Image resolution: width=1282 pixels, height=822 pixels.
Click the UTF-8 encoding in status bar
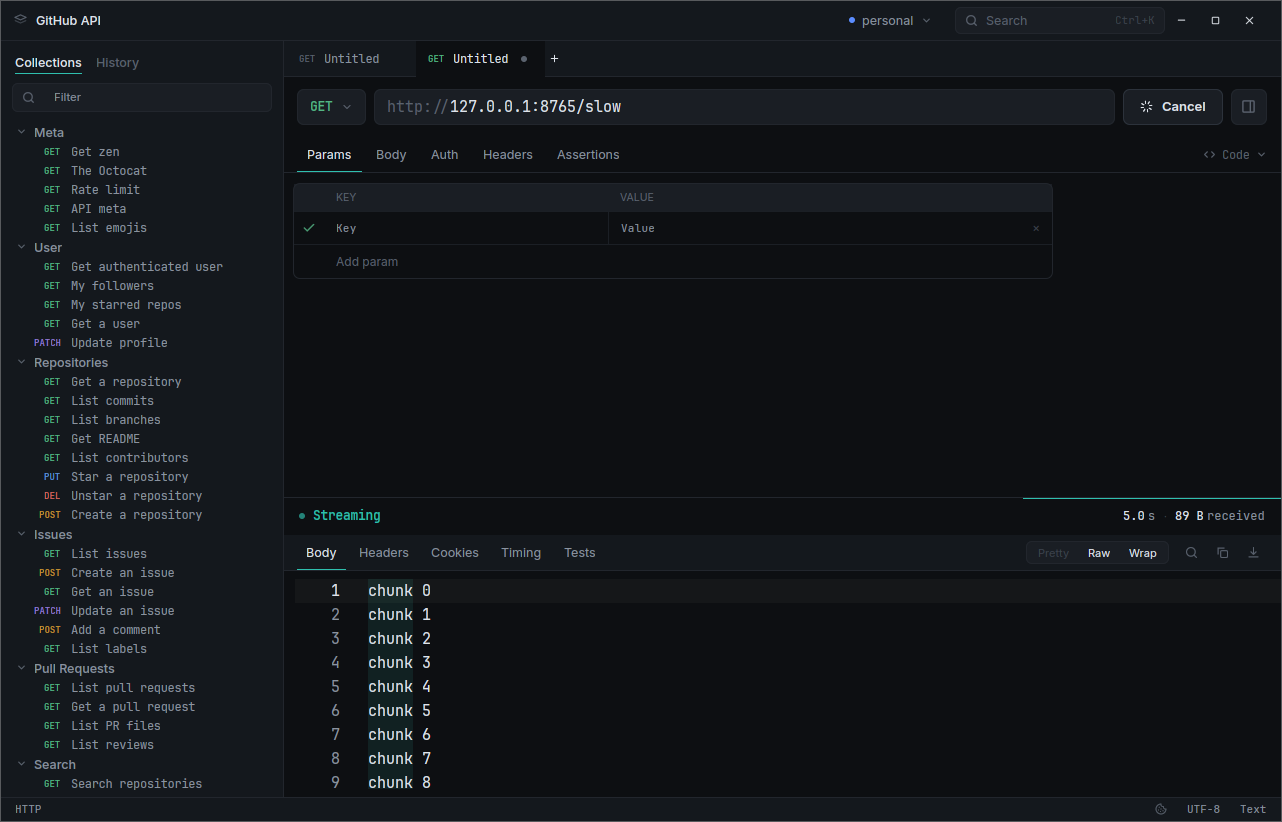(1203, 809)
